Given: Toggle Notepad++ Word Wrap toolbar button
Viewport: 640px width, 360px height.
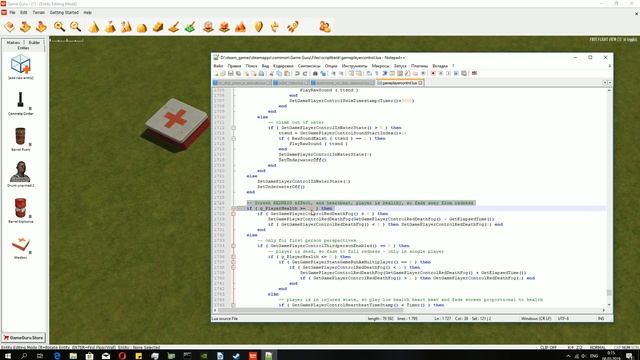Looking at the screenshot, I should coord(369,73).
